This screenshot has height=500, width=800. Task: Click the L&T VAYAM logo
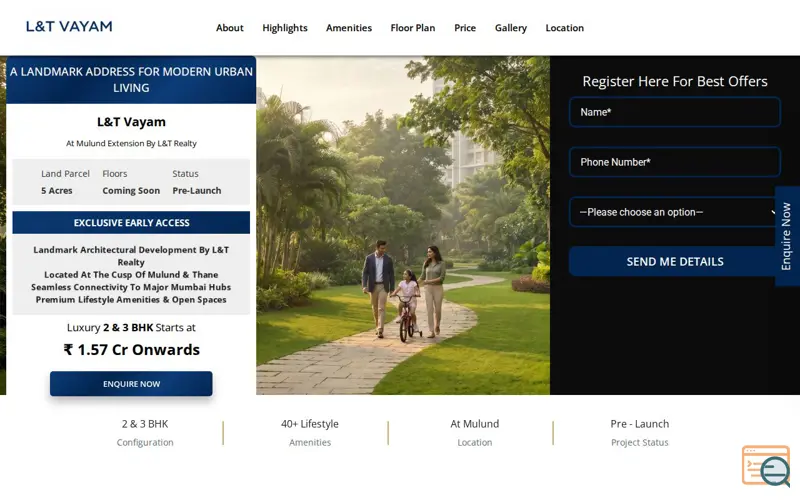(x=69, y=27)
